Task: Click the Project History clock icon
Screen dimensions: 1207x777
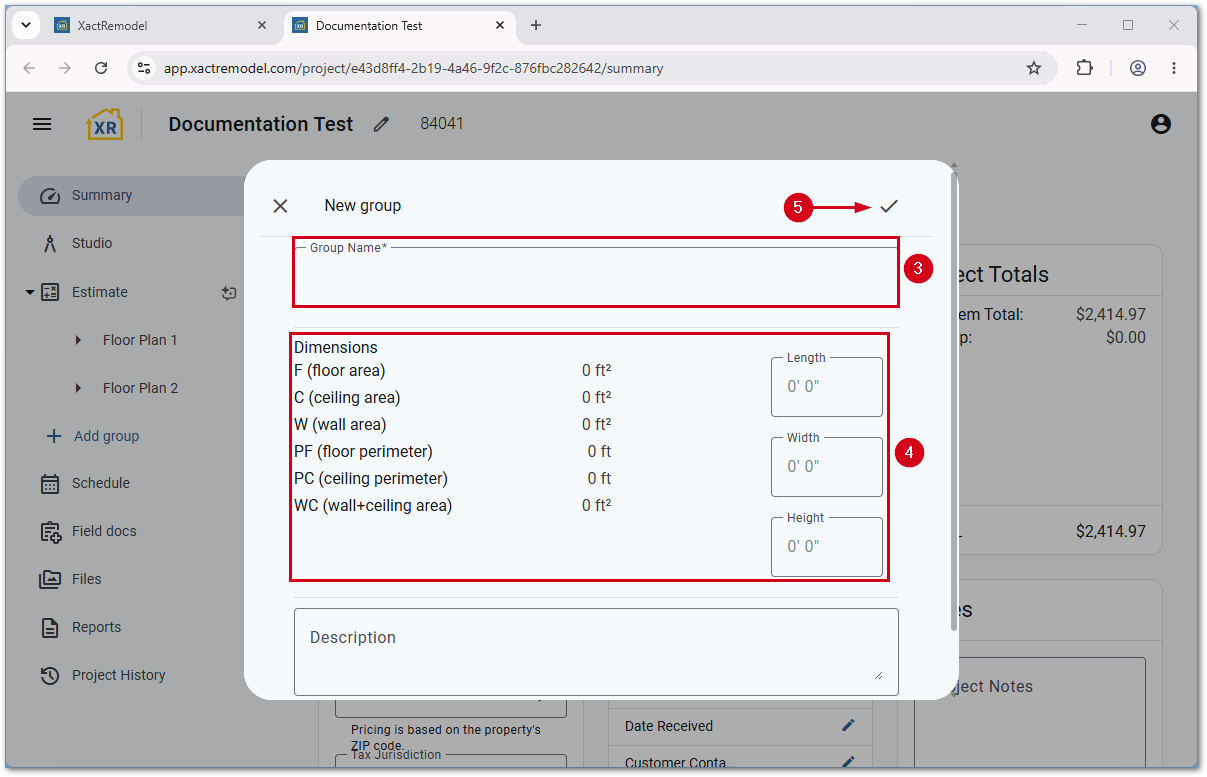Action: tap(50, 675)
